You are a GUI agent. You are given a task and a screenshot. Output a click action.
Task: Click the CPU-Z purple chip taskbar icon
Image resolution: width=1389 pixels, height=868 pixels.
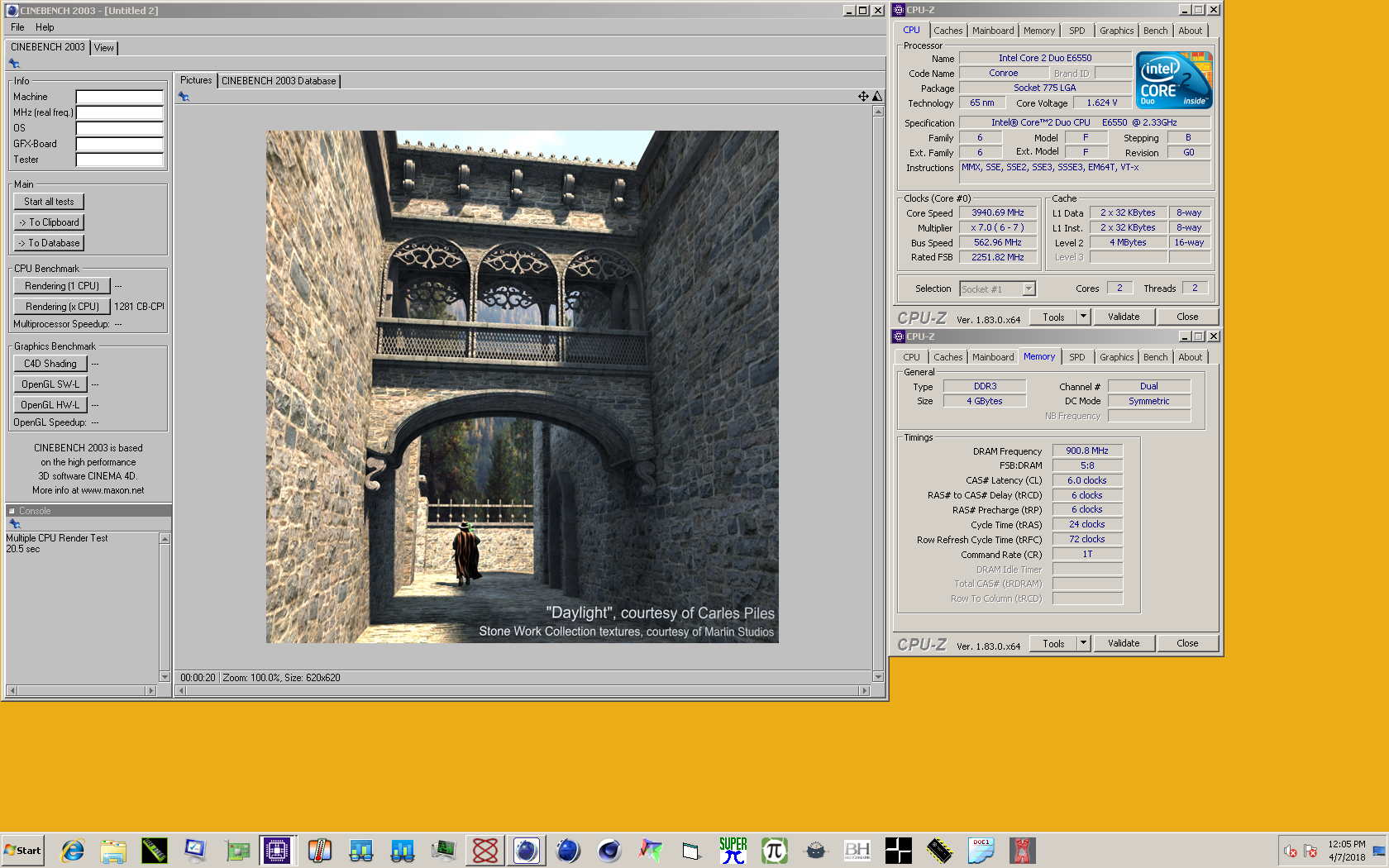pyautogui.click(x=277, y=850)
